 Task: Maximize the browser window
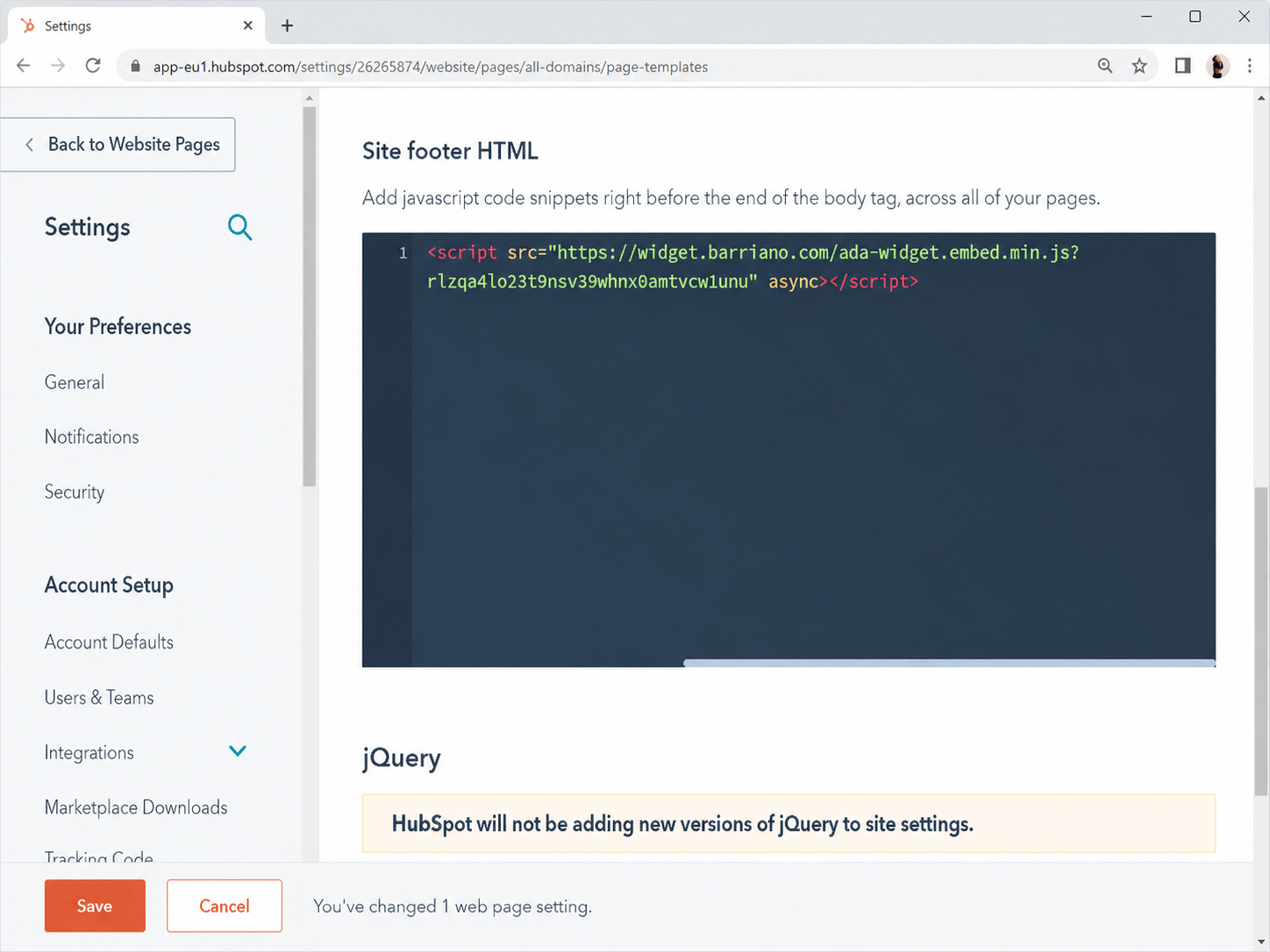coord(1195,17)
